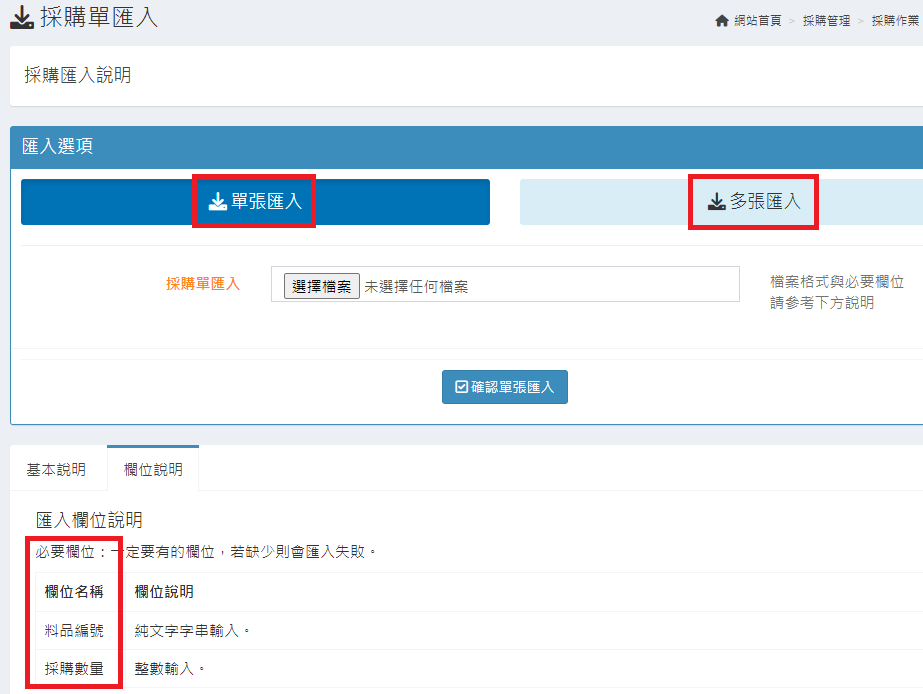
Task: Click the 欄位說明 table column header
Action: click(164, 592)
